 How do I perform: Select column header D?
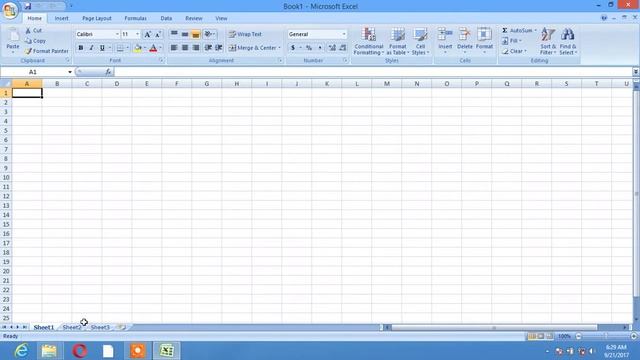117,84
